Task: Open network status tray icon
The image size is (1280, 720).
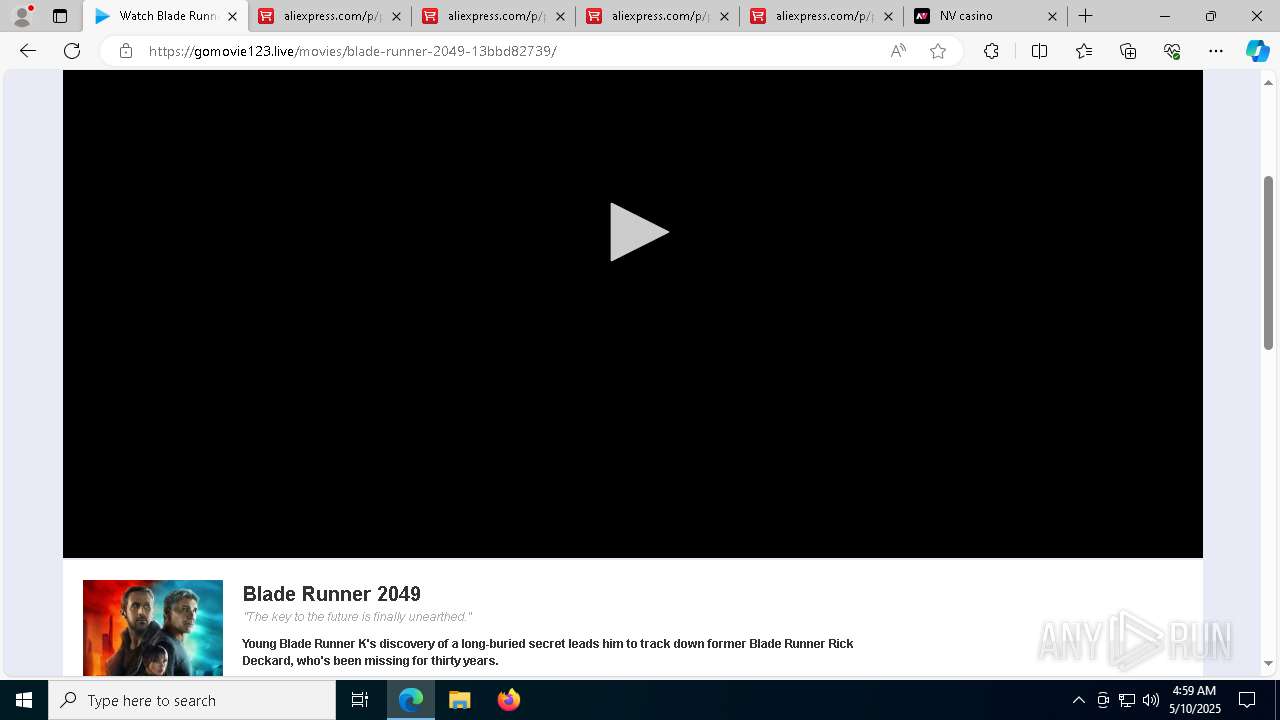Action: (x=1126, y=700)
